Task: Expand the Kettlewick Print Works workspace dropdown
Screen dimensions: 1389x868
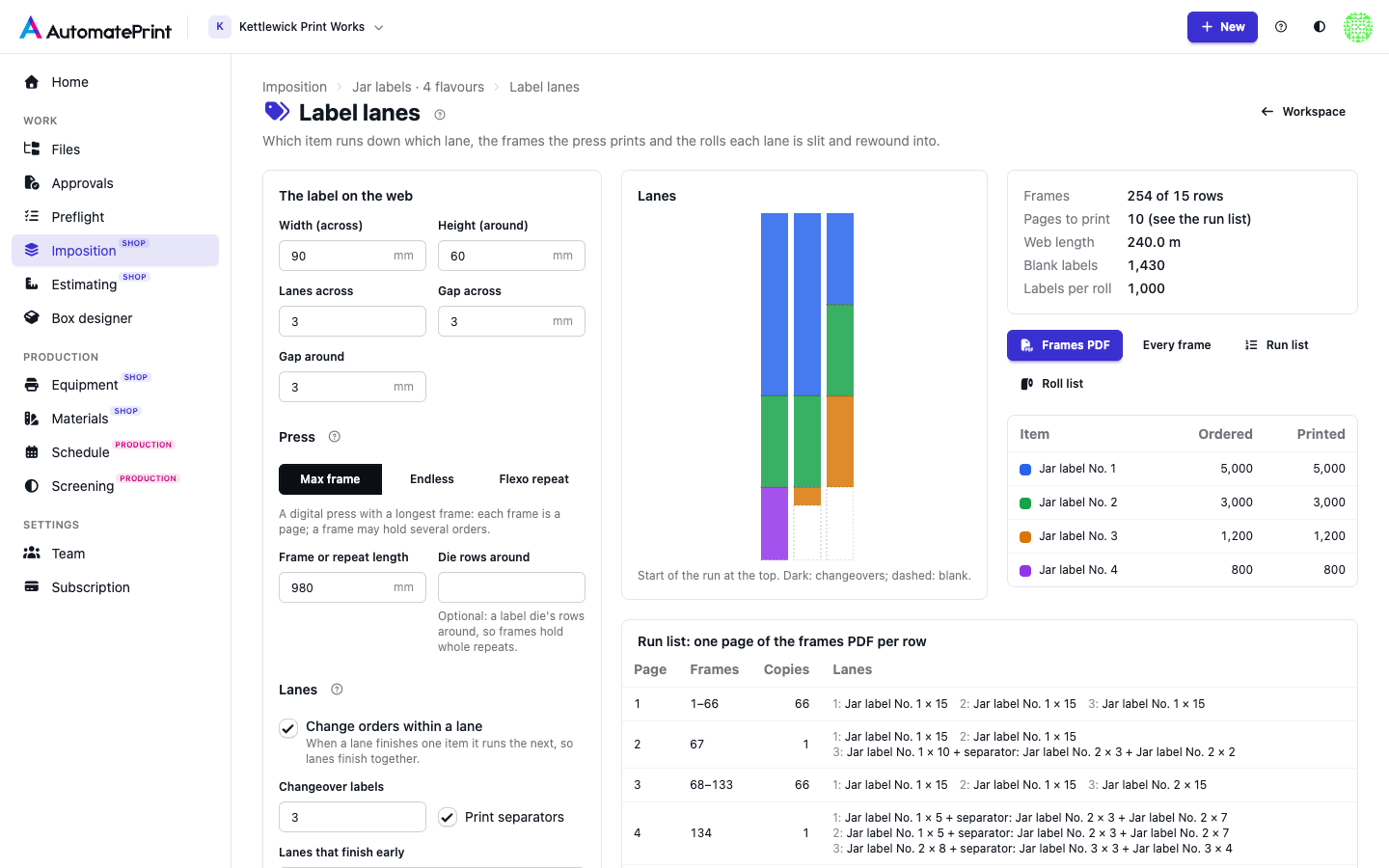Action: coord(297,27)
